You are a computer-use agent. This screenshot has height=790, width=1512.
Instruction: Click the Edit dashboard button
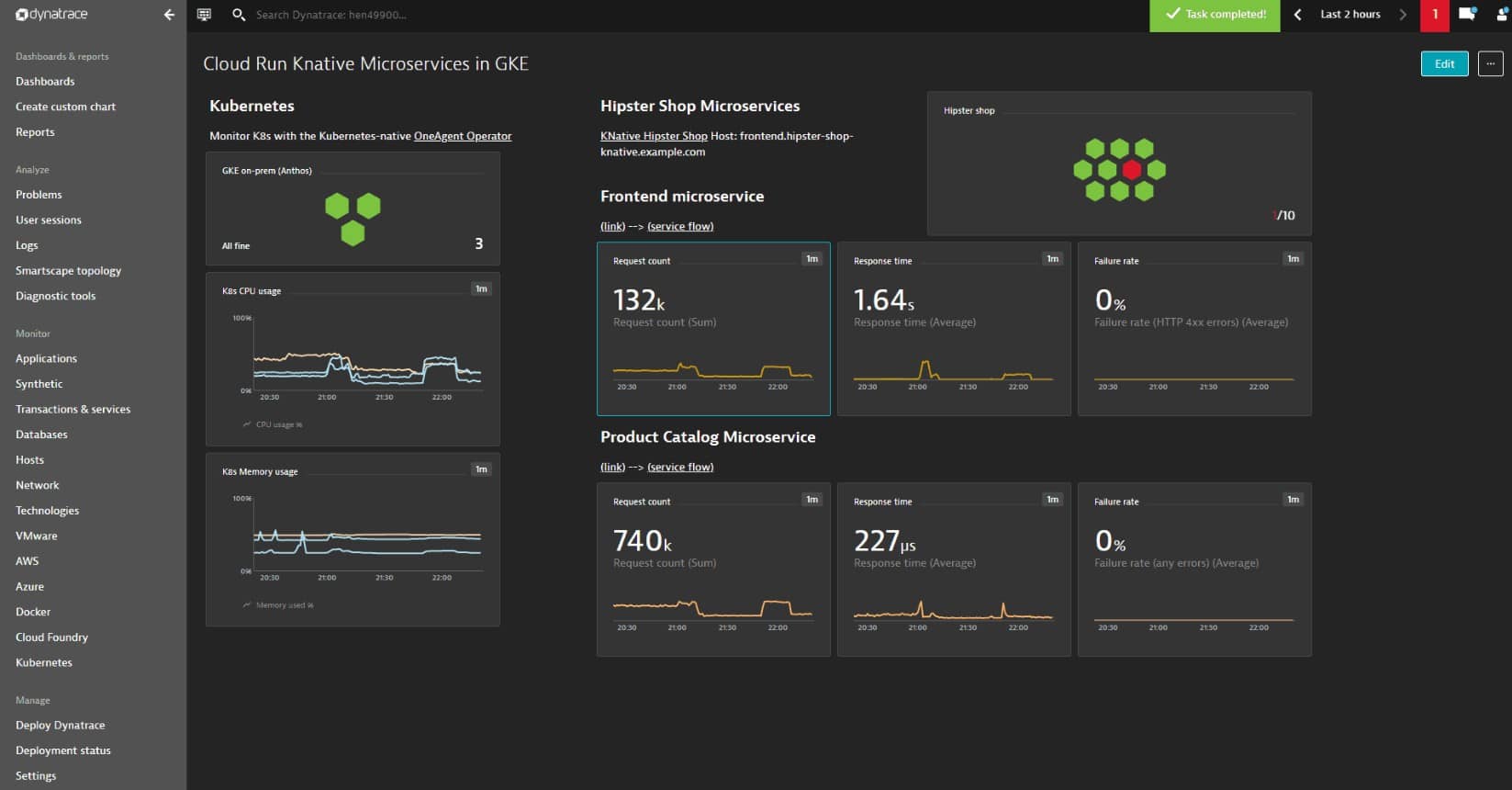pos(1444,63)
